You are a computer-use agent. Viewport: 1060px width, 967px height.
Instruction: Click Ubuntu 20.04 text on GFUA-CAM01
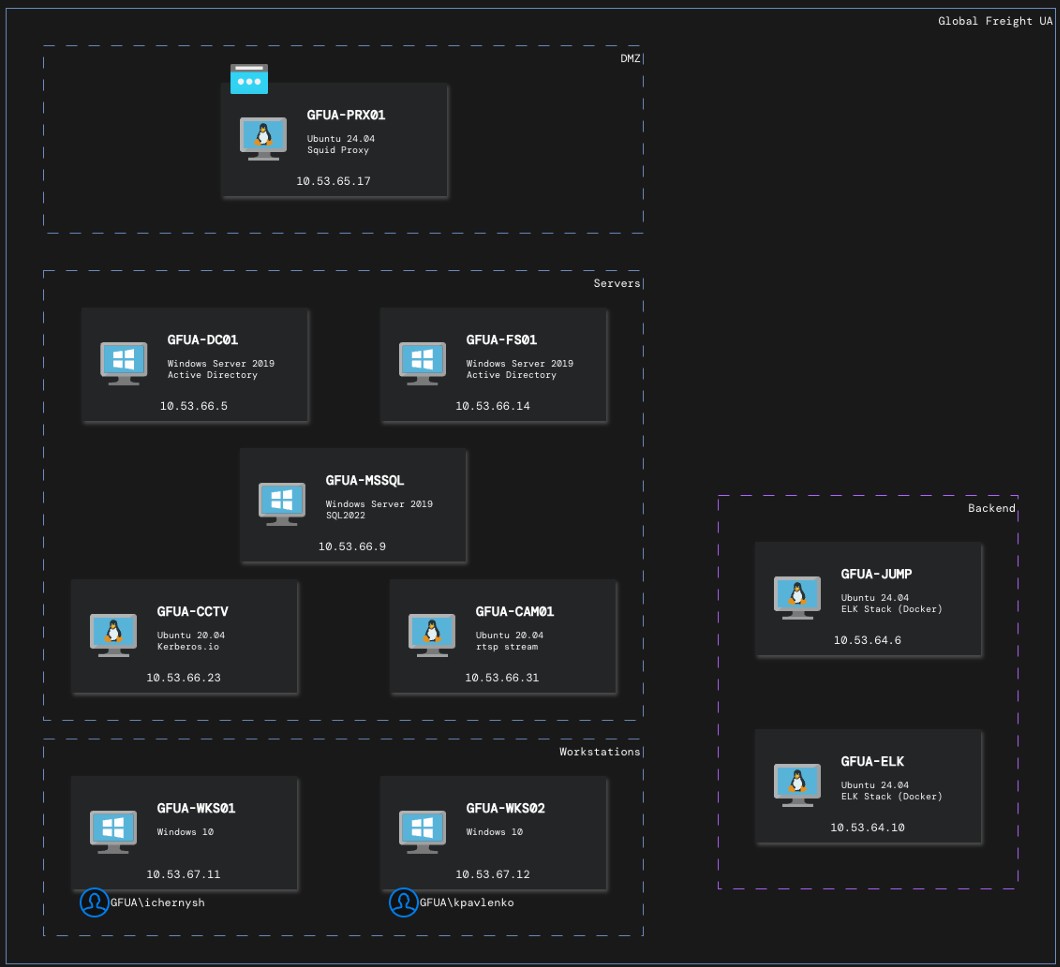pos(509,635)
